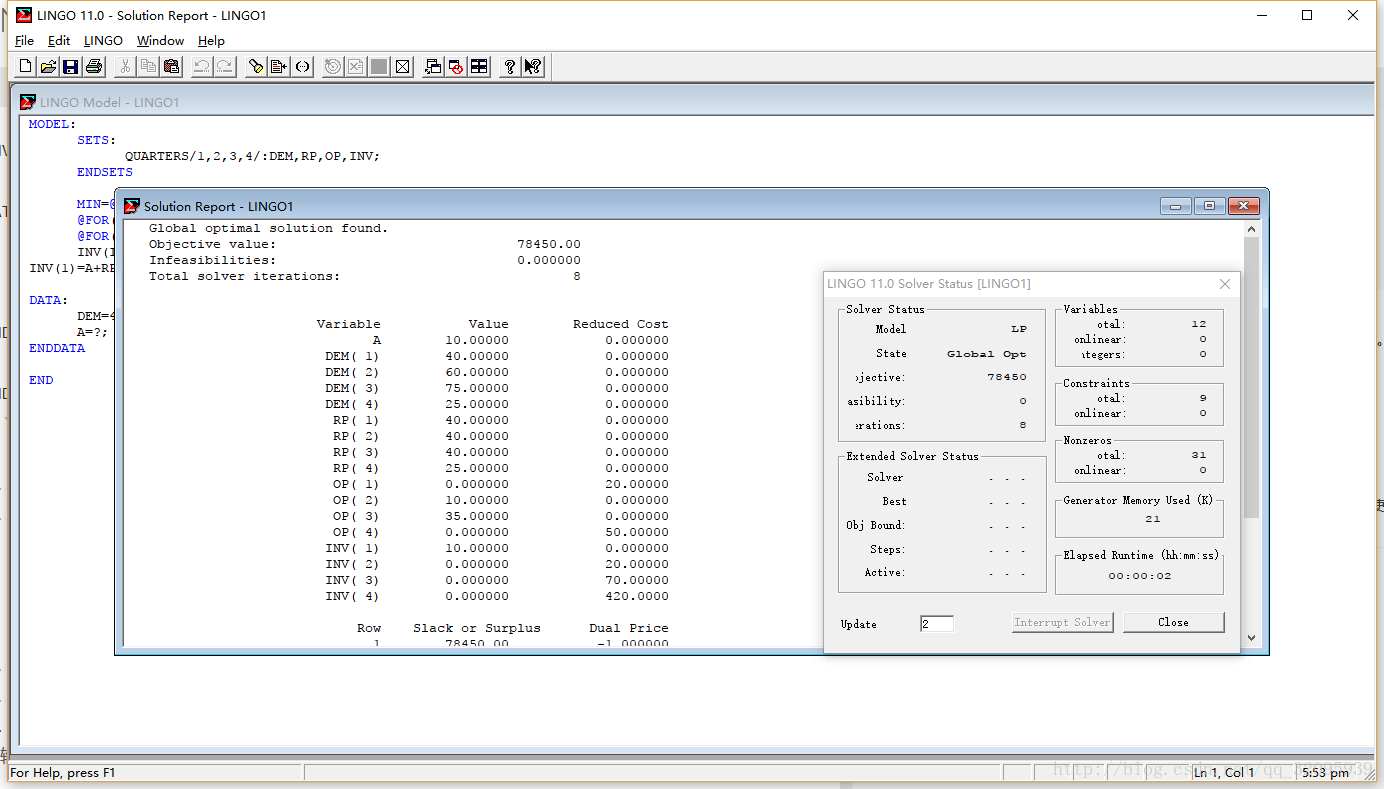Click the 'Global optimal solution found.' line

click(268, 228)
